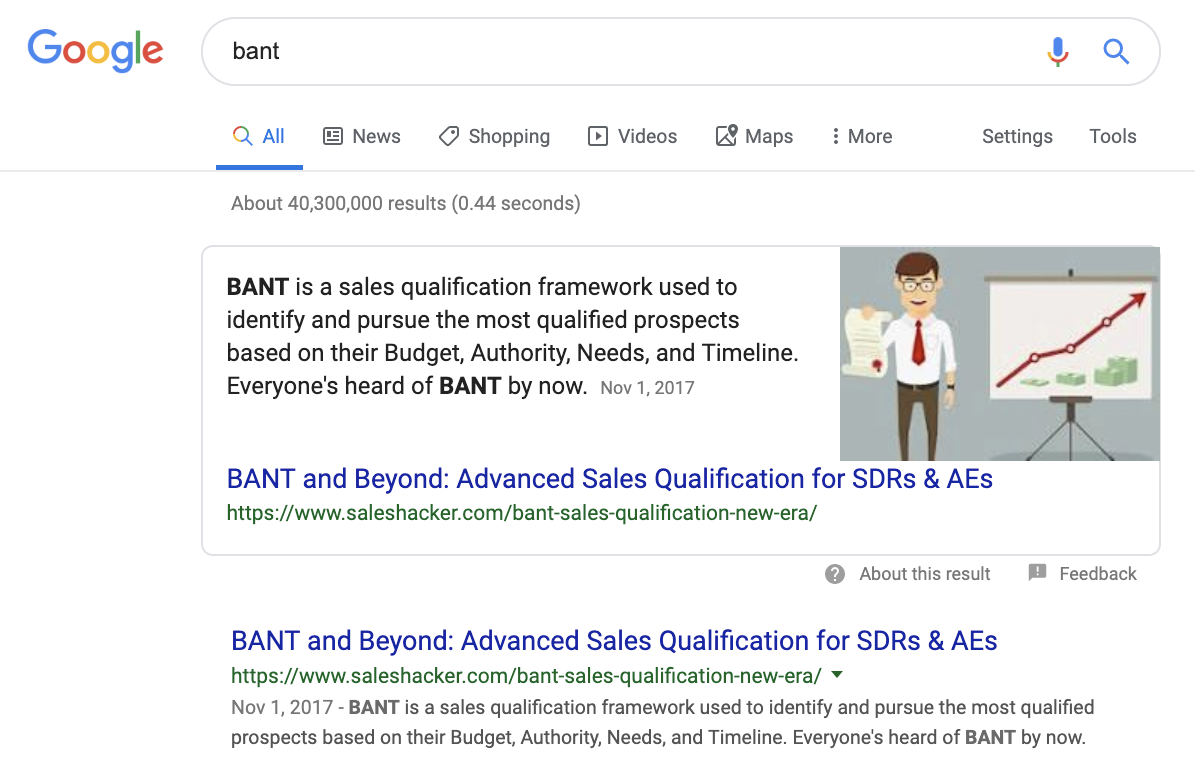Expand the More search categories menu
Screen dimensions: 1195x768
pyautogui.click(x=861, y=137)
